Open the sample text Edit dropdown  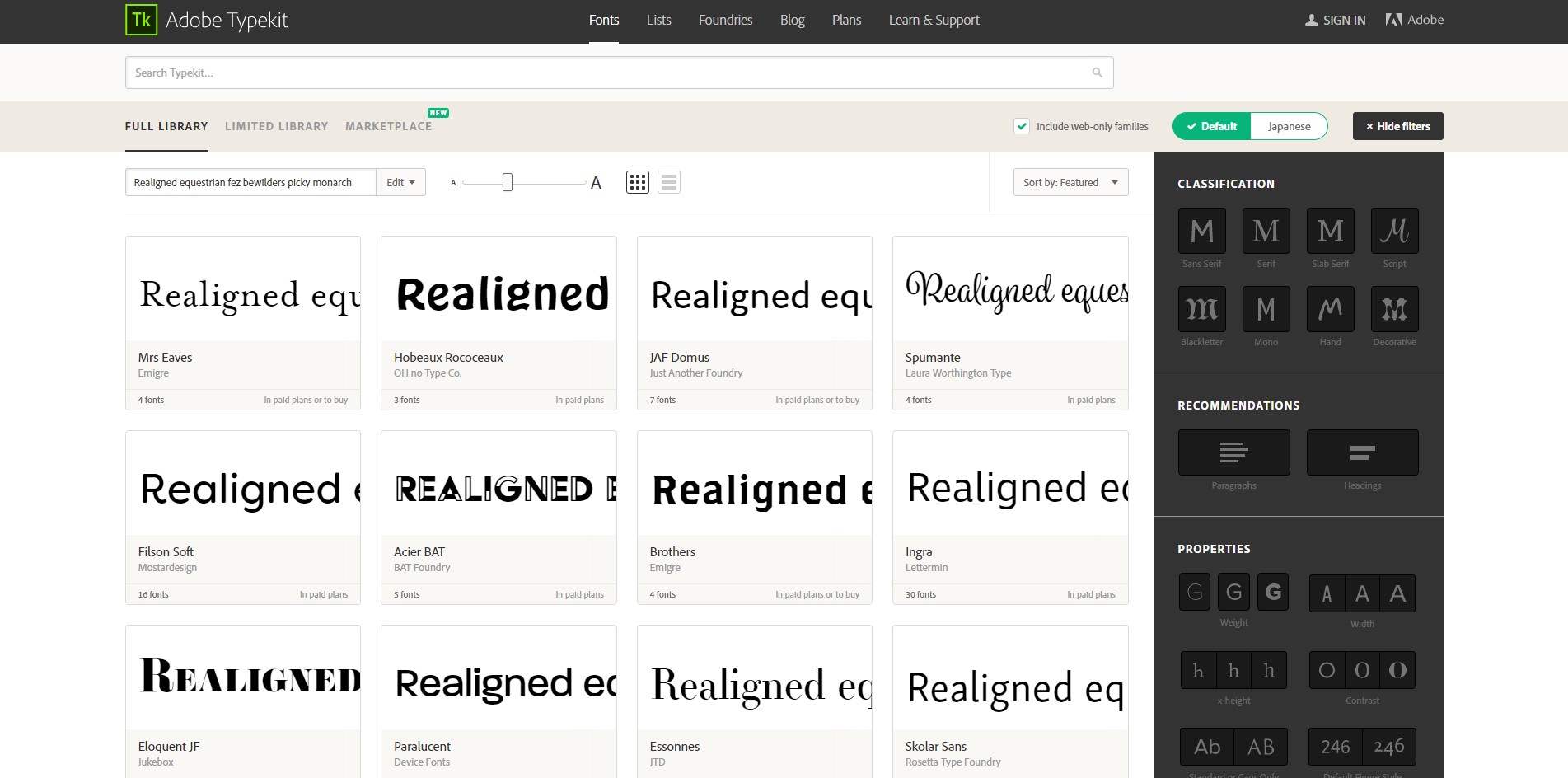pyautogui.click(x=400, y=182)
